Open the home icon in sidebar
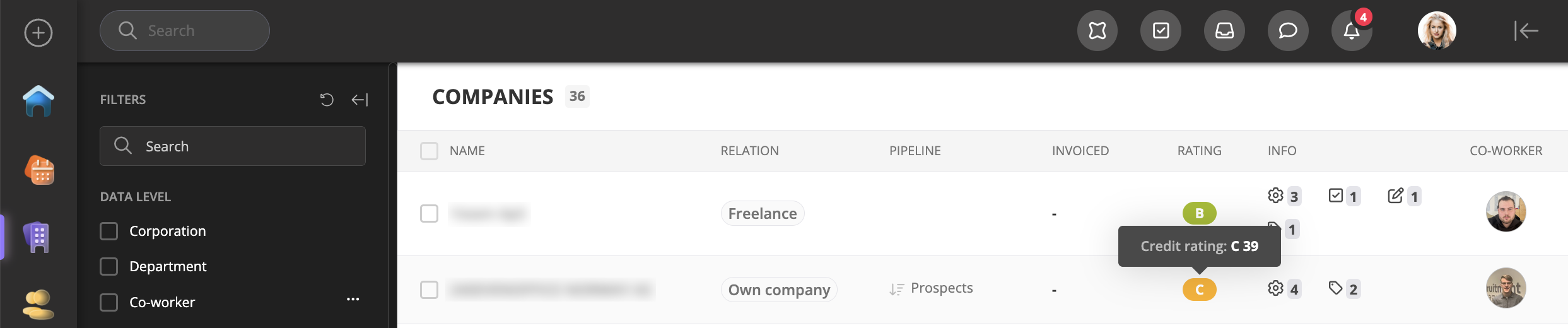Viewport: 1568px width, 328px height. click(x=38, y=101)
